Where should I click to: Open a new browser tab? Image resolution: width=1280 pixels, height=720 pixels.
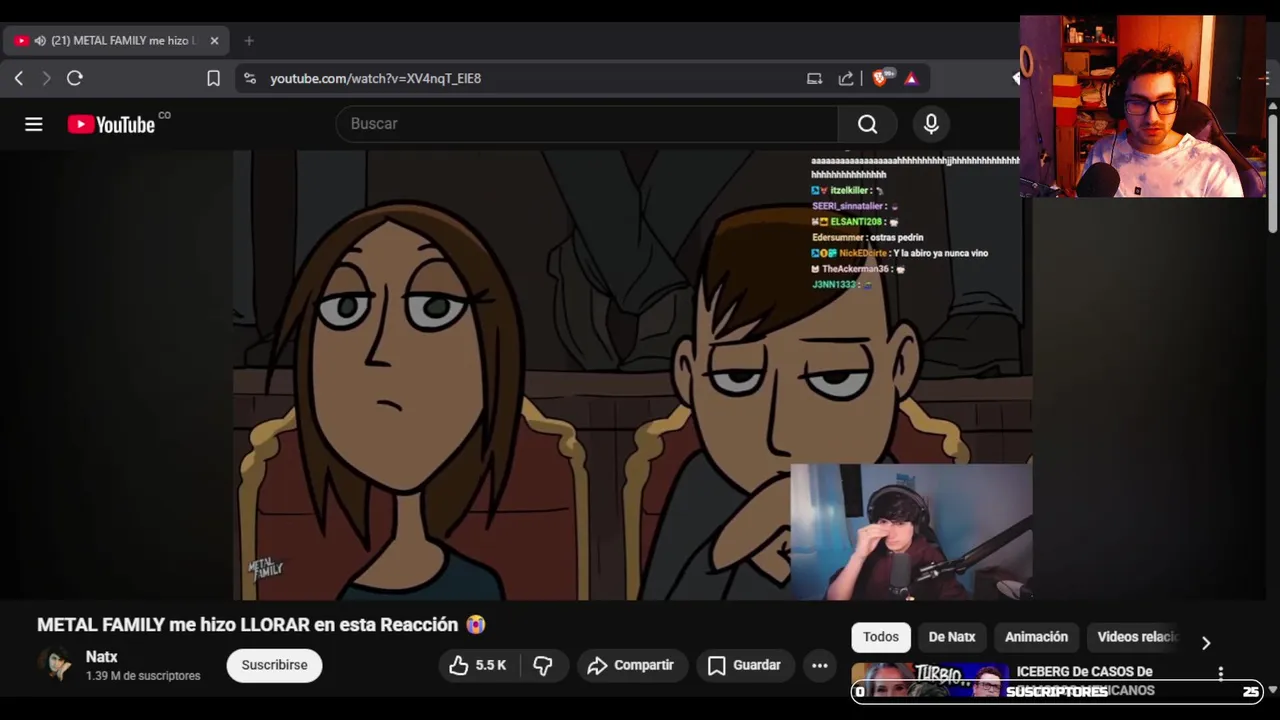pos(249,41)
